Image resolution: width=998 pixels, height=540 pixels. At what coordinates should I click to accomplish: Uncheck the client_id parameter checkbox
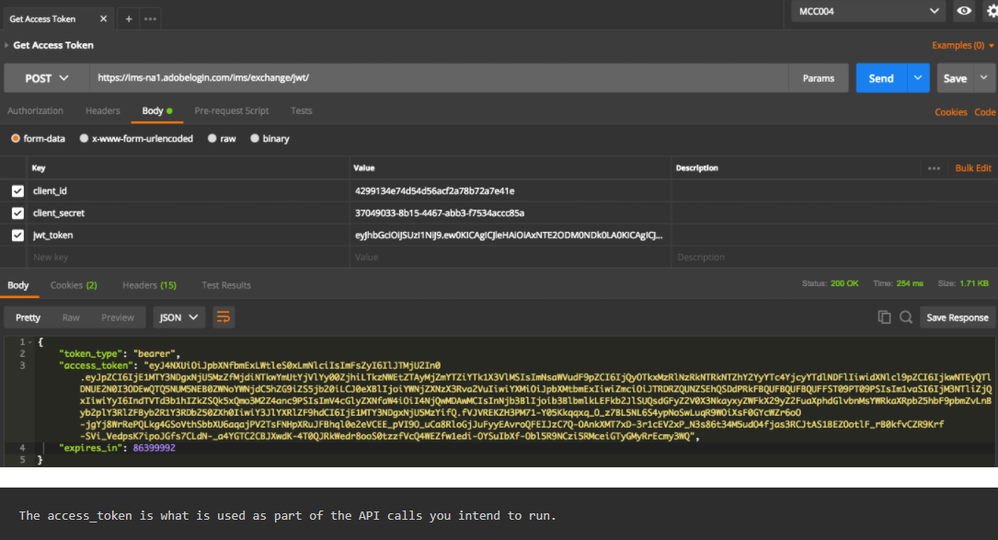pyautogui.click(x=17, y=190)
